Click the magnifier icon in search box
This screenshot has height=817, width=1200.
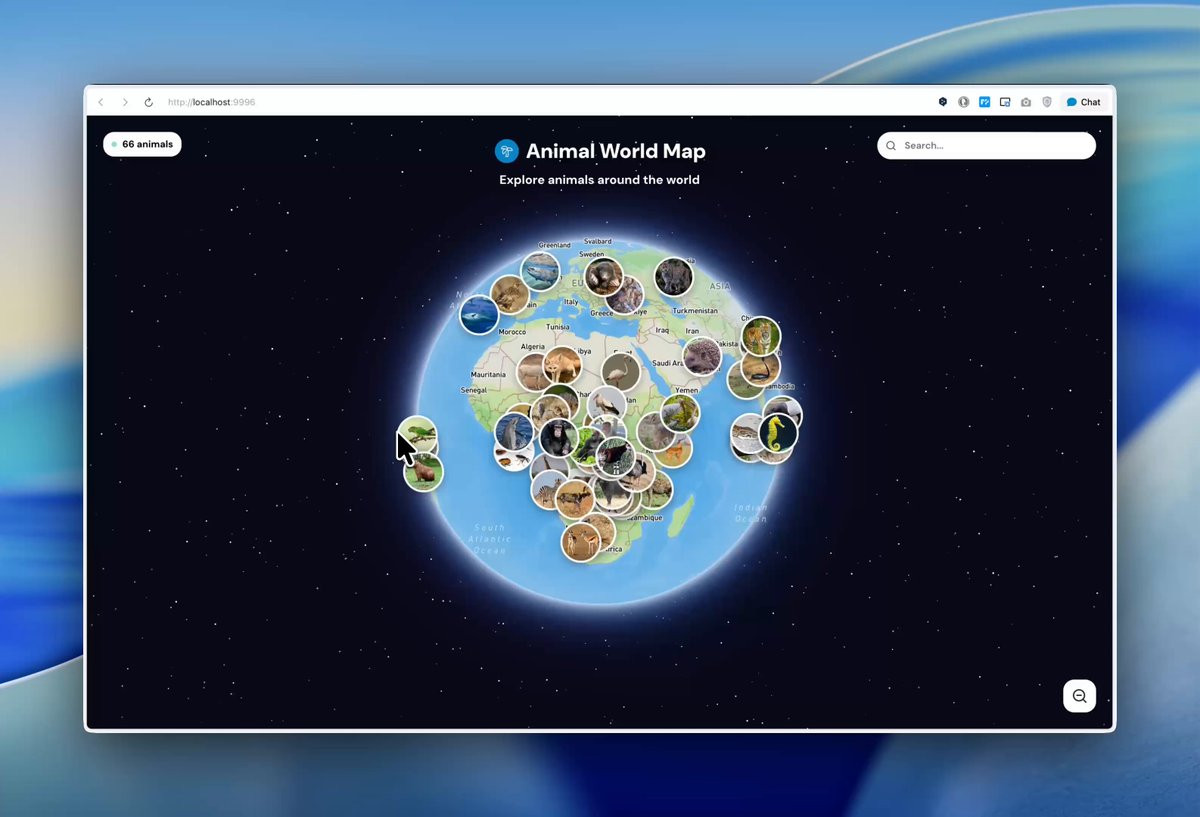tap(891, 145)
